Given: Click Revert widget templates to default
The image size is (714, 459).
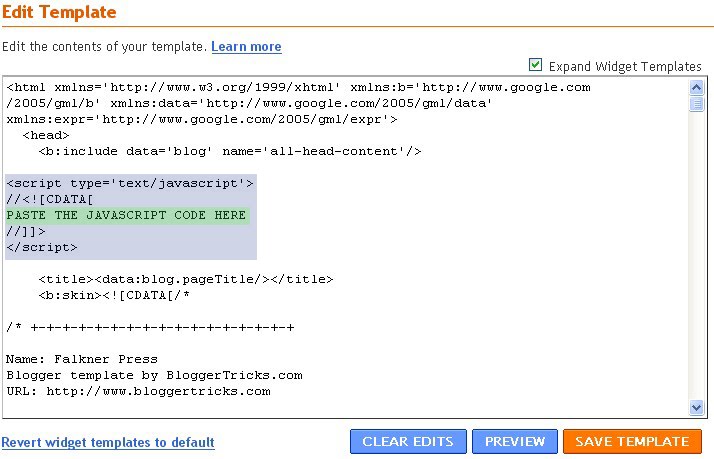Looking at the screenshot, I should tap(108, 442).
